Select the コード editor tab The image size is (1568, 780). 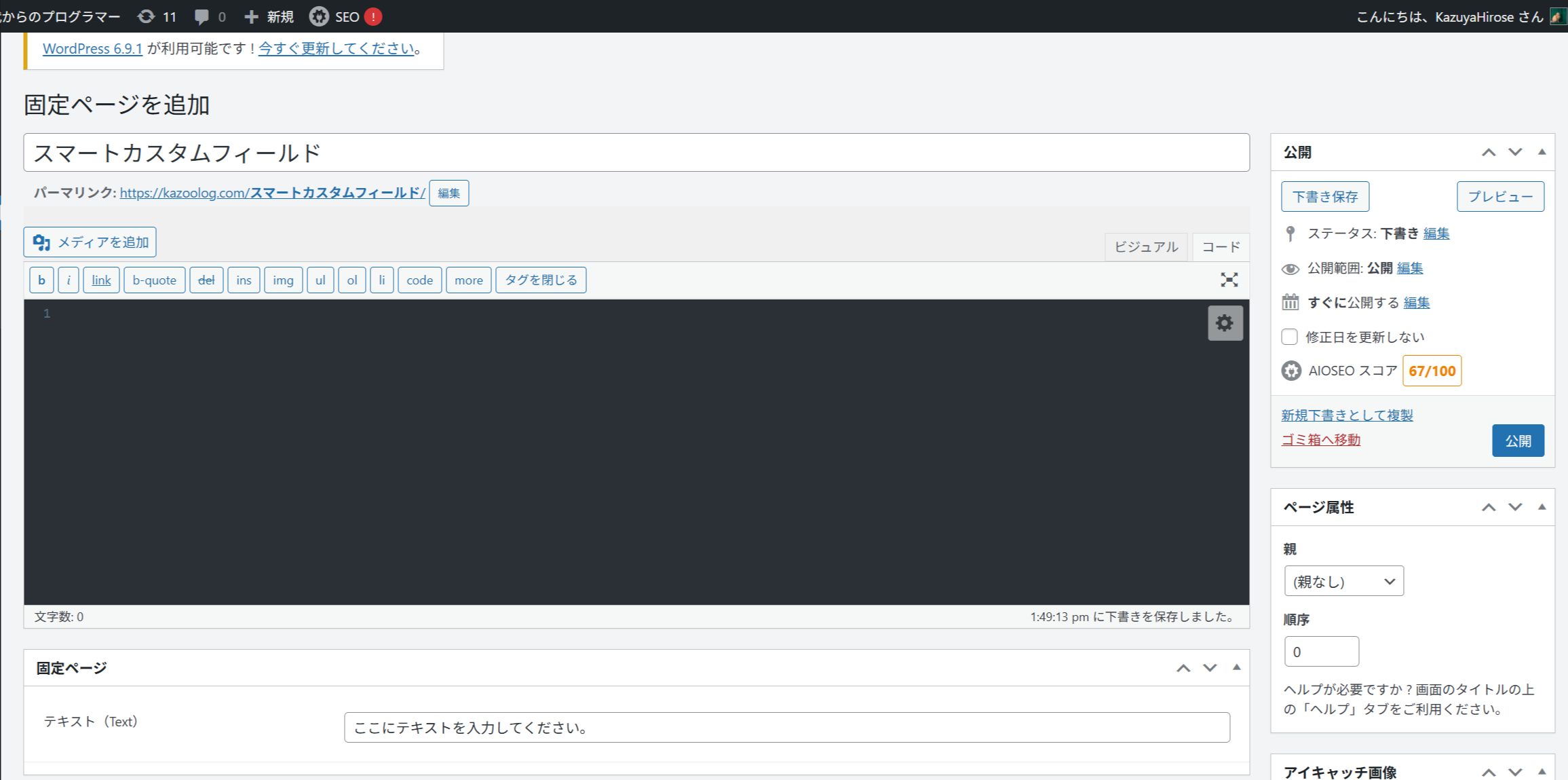[1221, 246]
